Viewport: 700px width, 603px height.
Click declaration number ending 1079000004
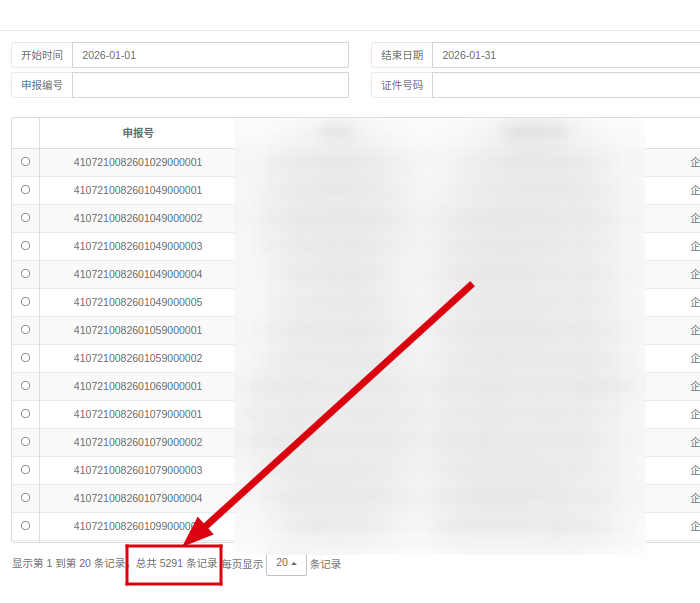pyautogui.click(x=138, y=498)
